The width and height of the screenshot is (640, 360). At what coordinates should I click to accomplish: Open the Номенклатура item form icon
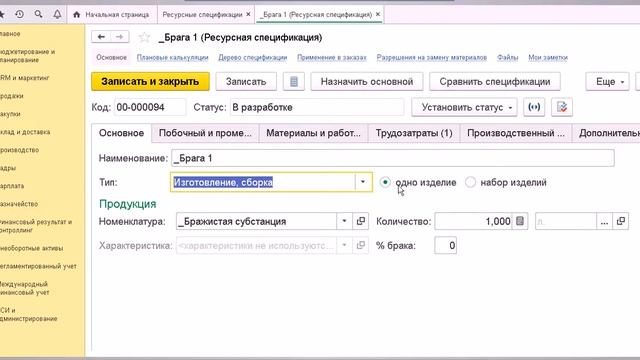pyautogui.click(x=361, y=221)
